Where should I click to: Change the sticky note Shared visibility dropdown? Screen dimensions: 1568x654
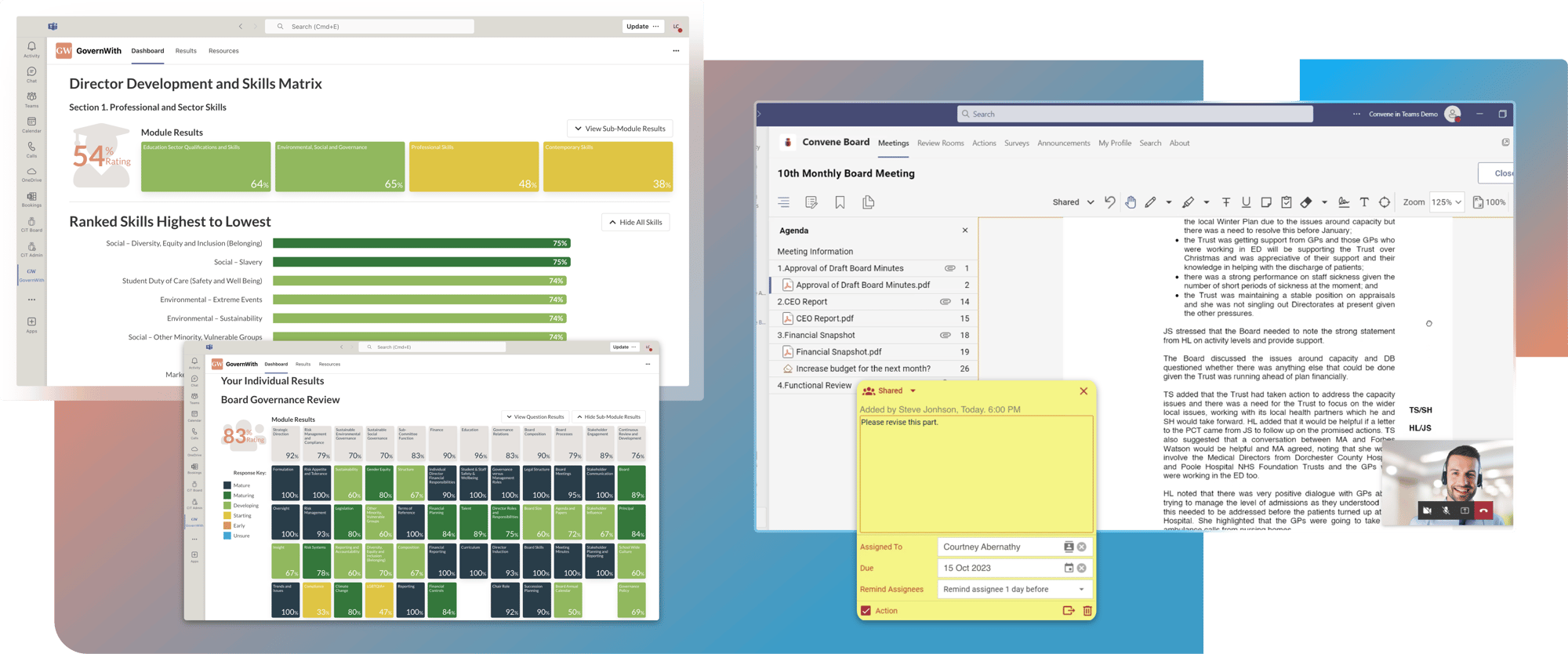click(889, 391)
